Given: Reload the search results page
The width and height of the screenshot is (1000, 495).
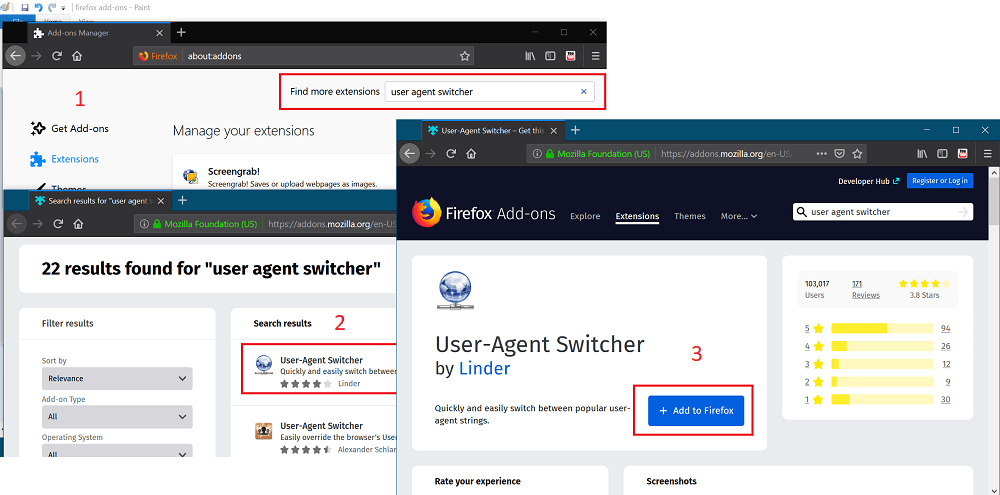Looking at the screenshot, I should (57, 224).
